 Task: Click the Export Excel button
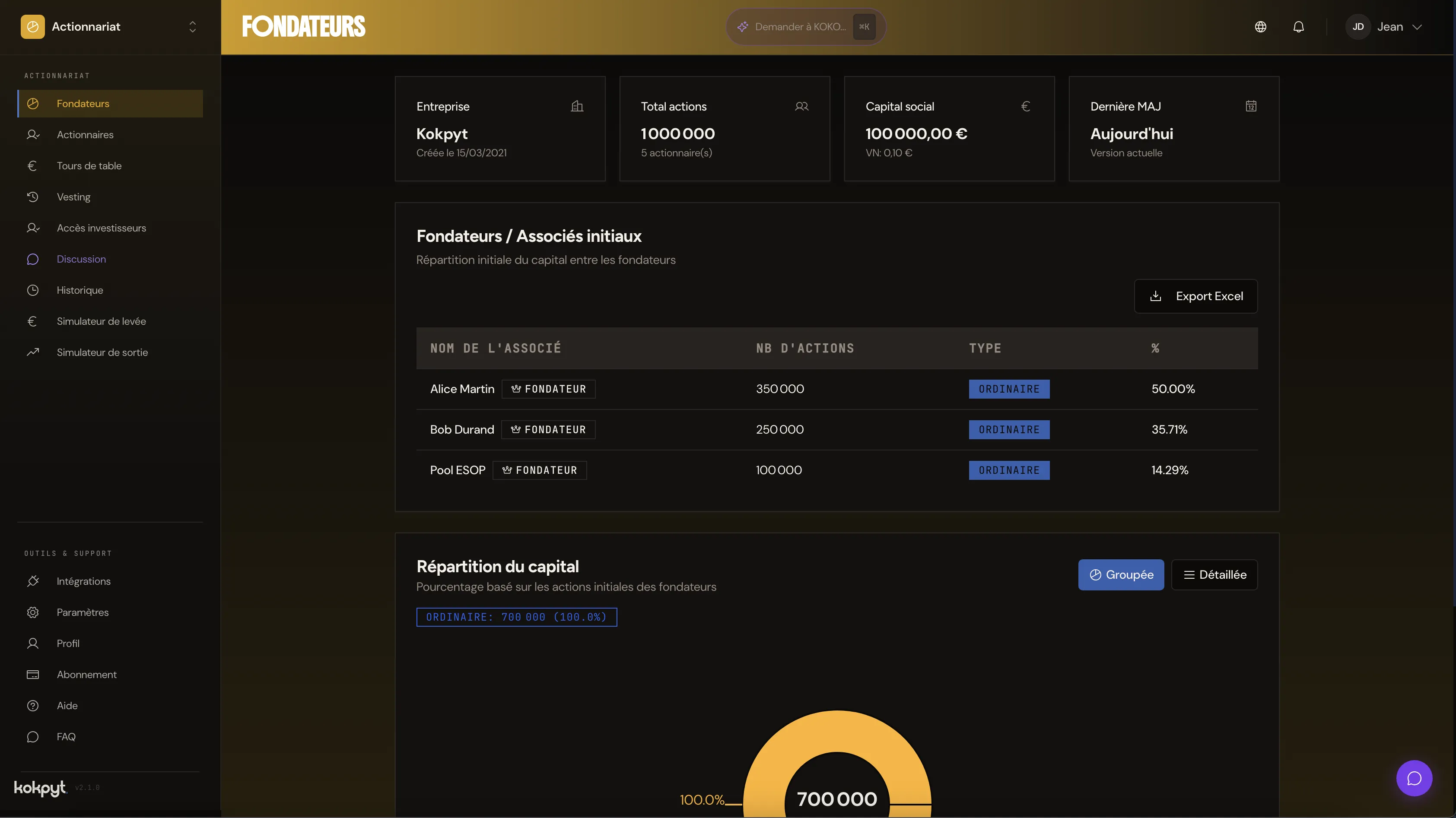[1195, 296]
